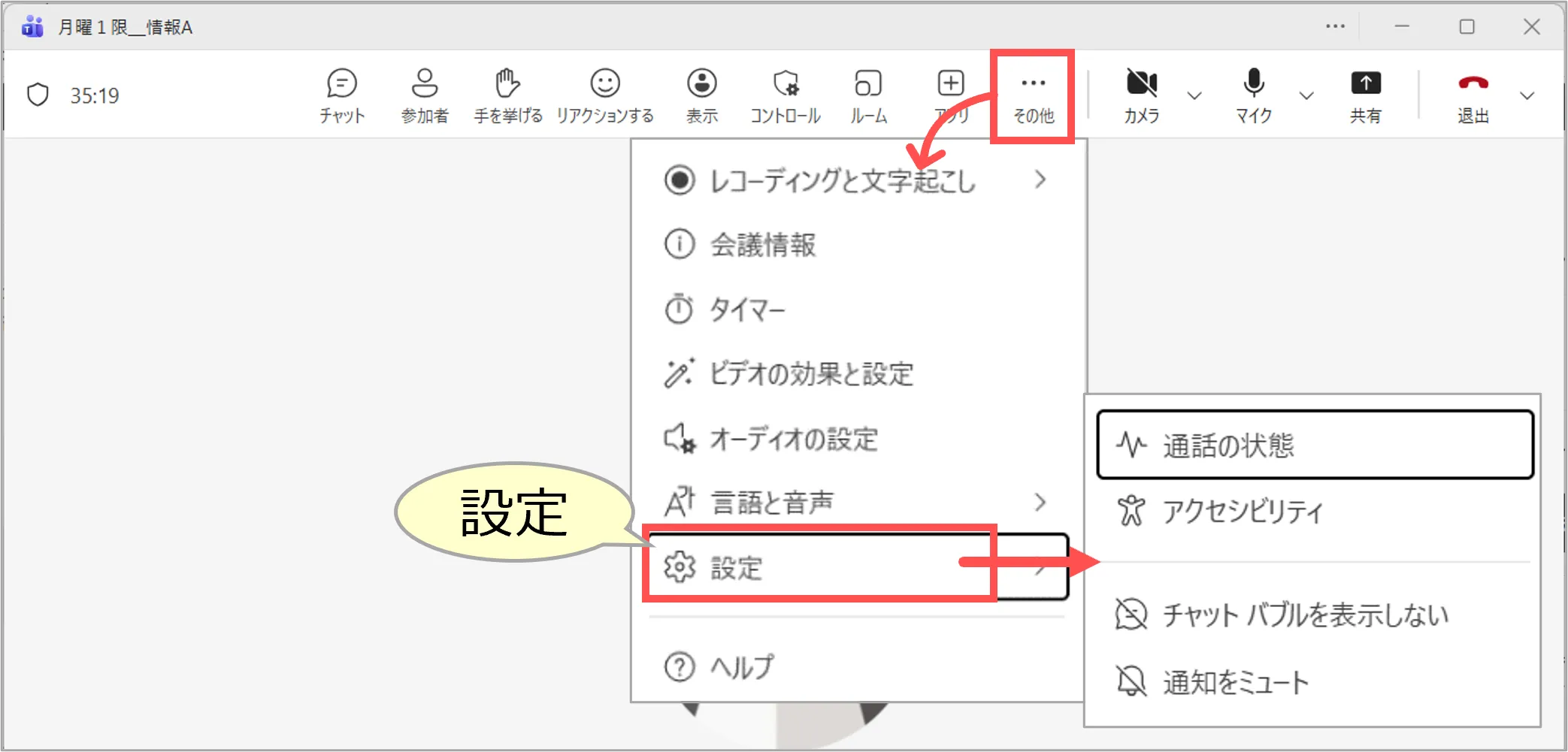The height and width of the screenshot is (752, 1568).
Task: Open the Chat panel icon
Action: [x=341, y=84]
